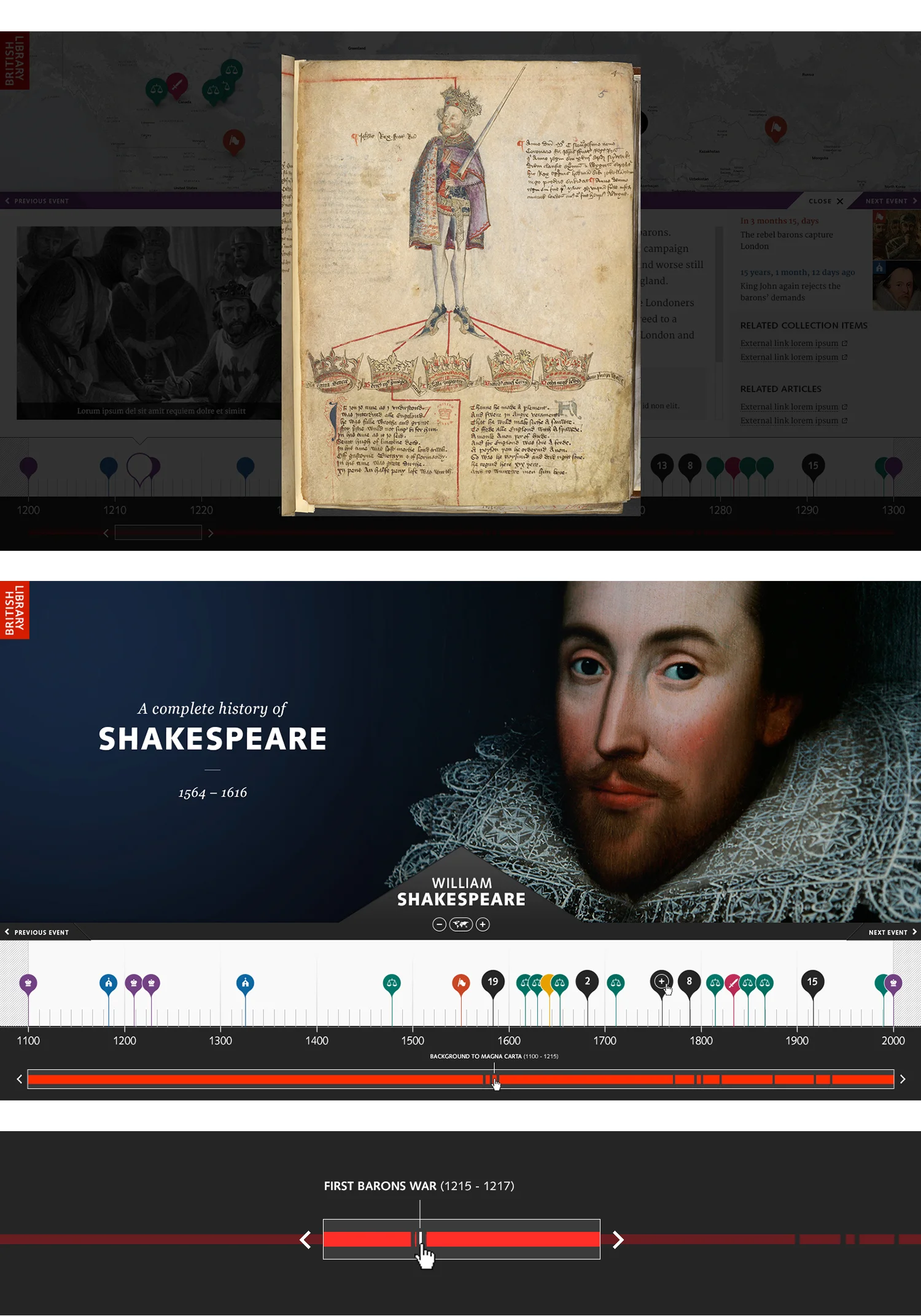
Task: Open cluster marker numbered 2
Action: coord(588,982)
